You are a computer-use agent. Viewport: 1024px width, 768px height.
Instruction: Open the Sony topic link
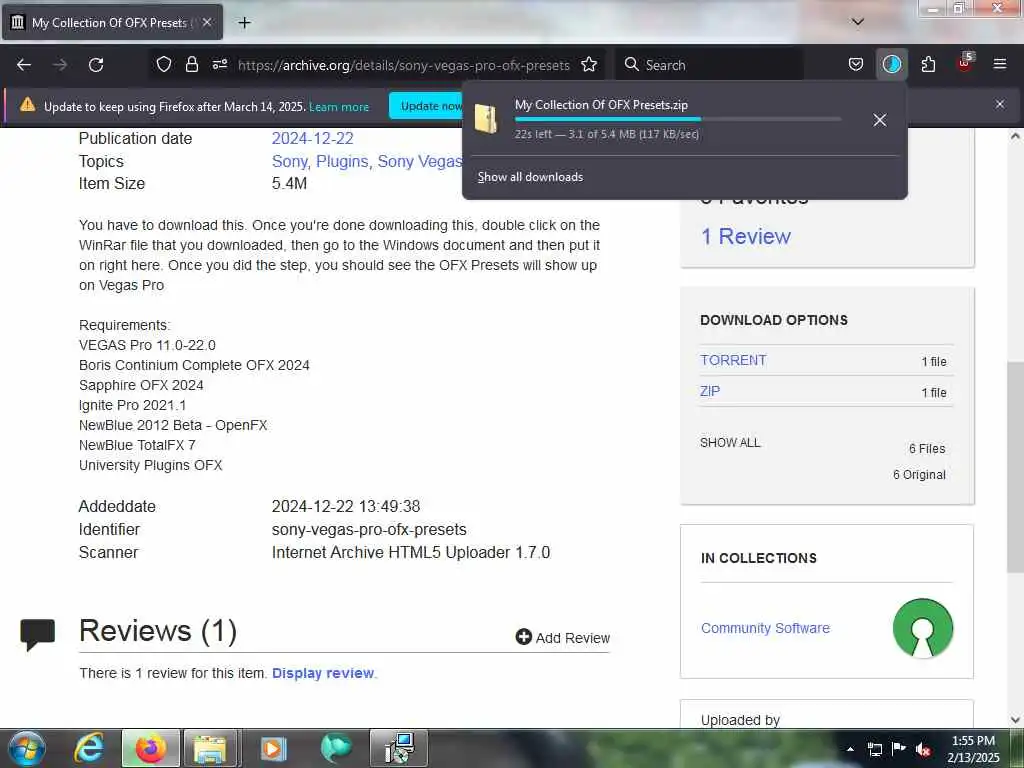coord(290,161)
